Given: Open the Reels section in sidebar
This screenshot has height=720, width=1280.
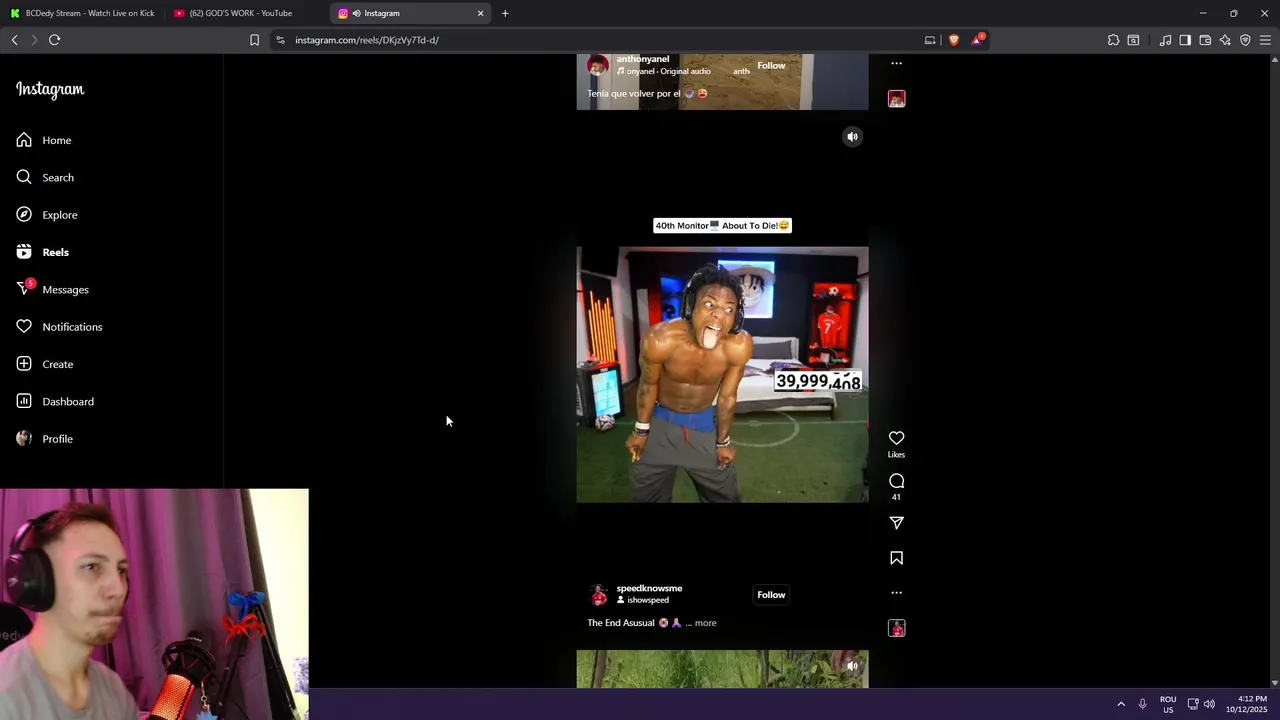Looking at the screenshot, I should pos(43,252).
